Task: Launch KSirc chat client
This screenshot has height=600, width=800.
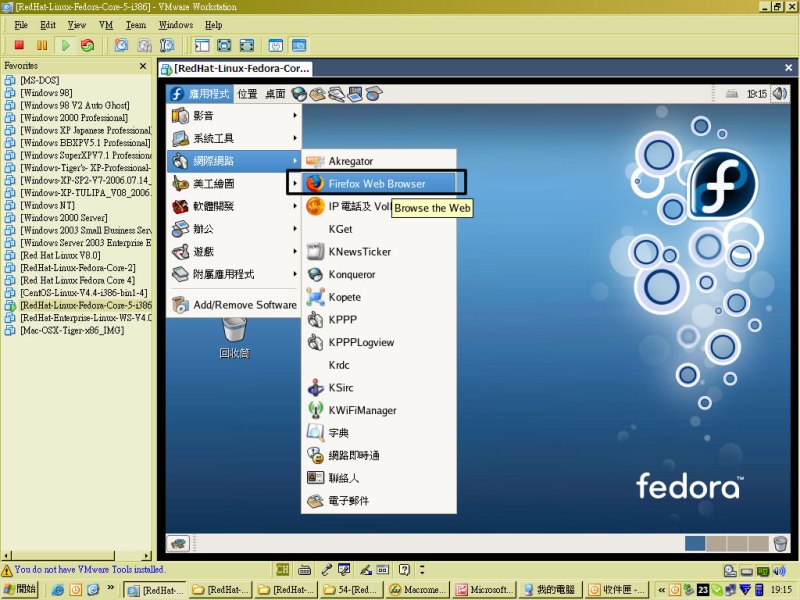Action: pos(379,388)
